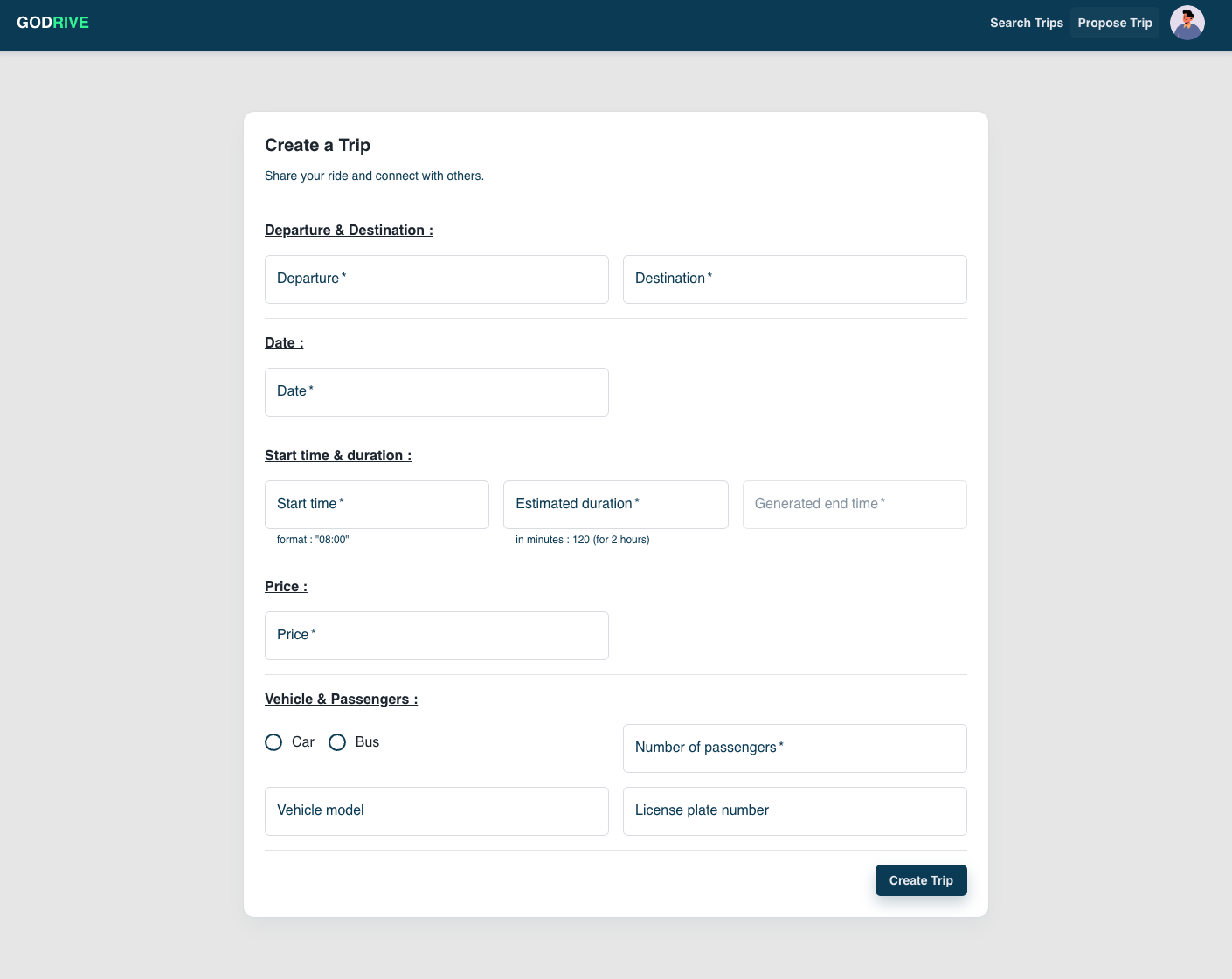Click the GODRIVE logo
The image size is (1232, 979).
click(x=52, y=23)
